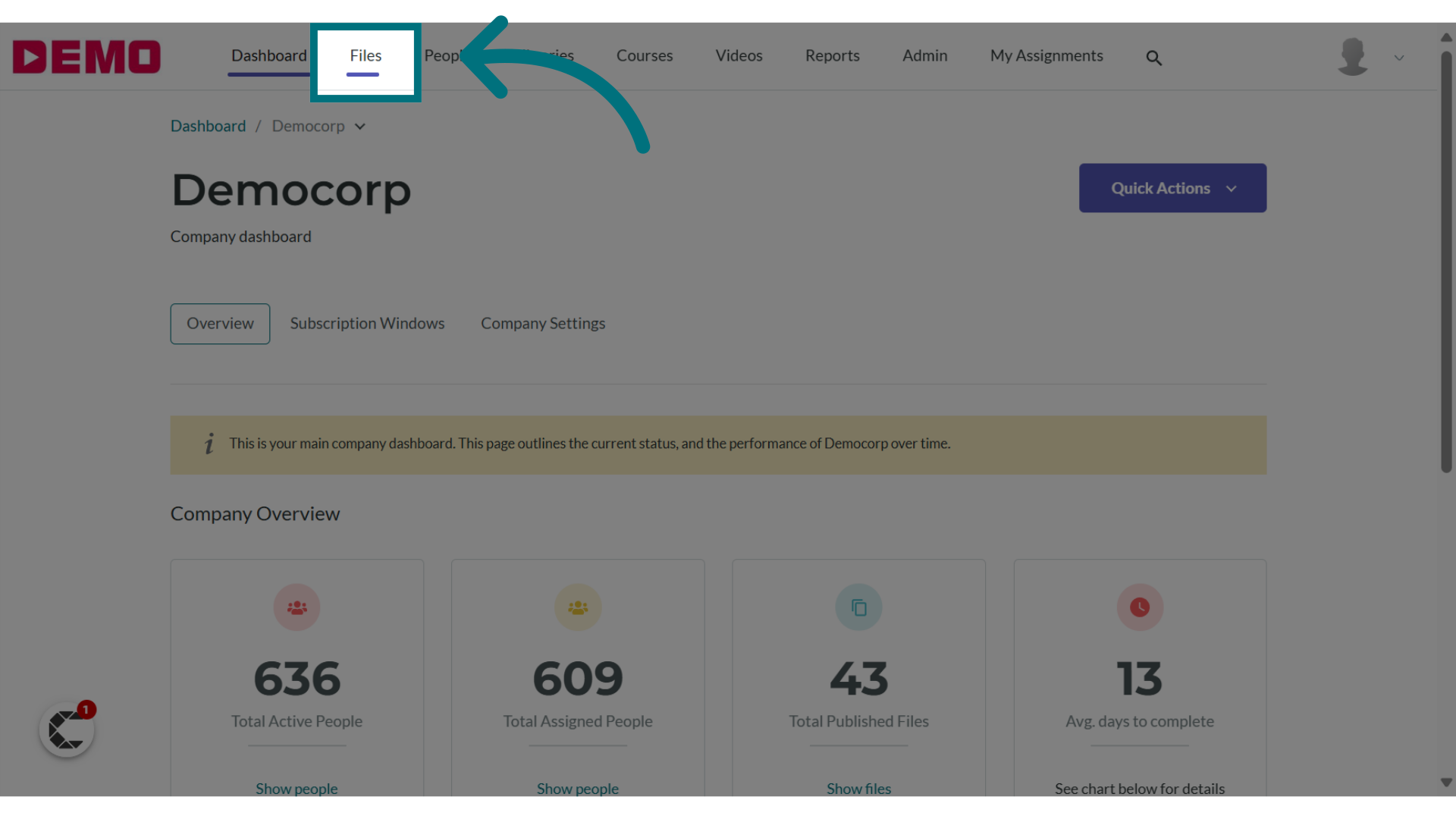Expand the Democorp breadcrumb dropdown
This screenshot has width=1456, height=819.
click(361, 126)
